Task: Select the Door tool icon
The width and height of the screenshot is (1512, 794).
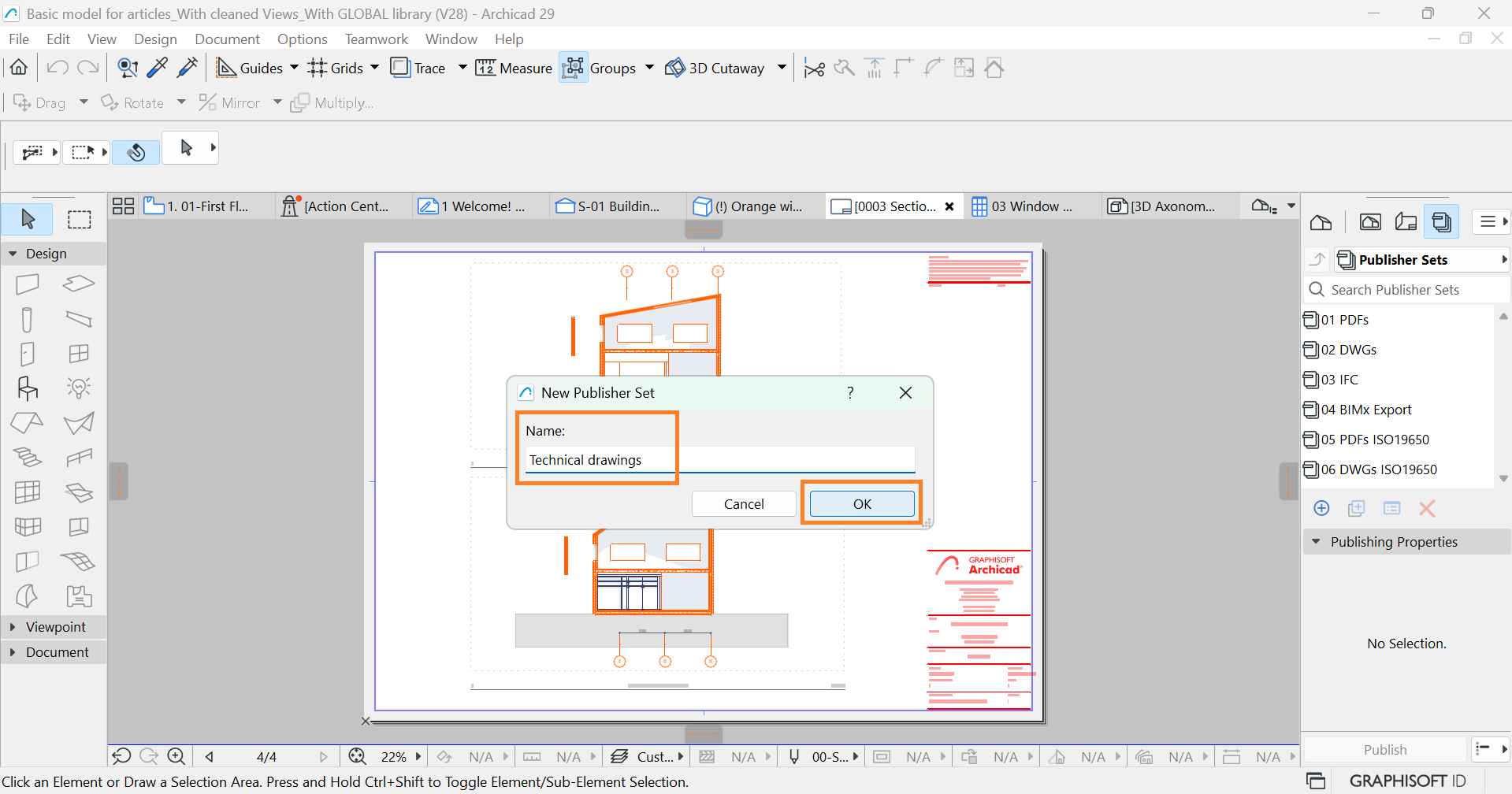Action: (x=28, y=354)
